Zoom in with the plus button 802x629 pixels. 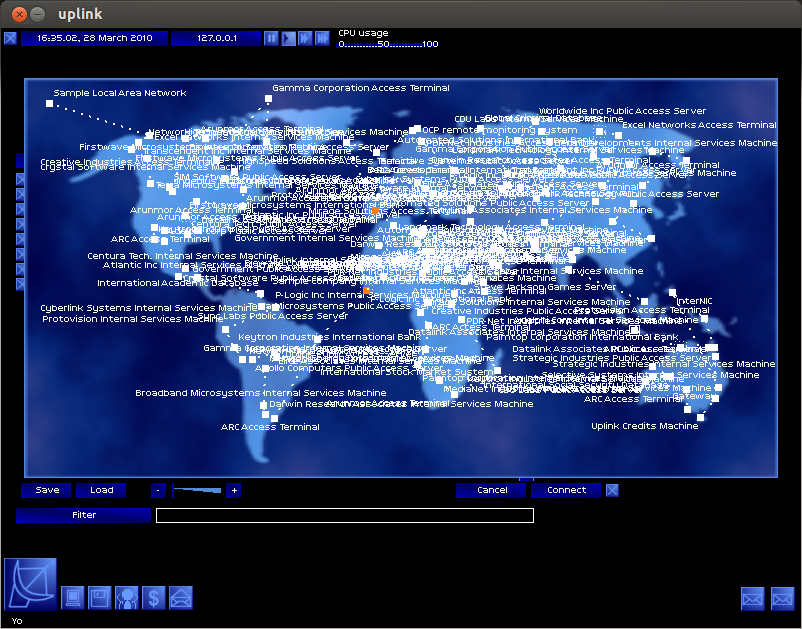pyautogui.click(x=234, y=490)
